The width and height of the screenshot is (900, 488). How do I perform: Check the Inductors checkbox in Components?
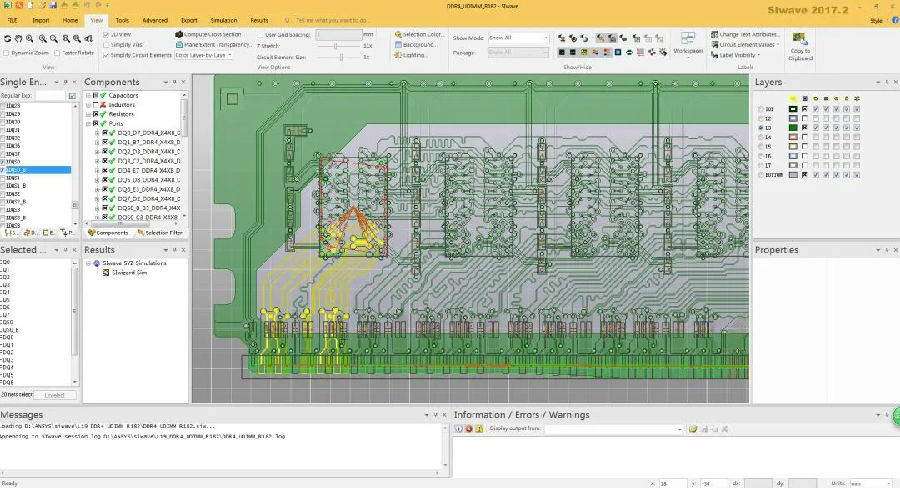coord(96,105)
